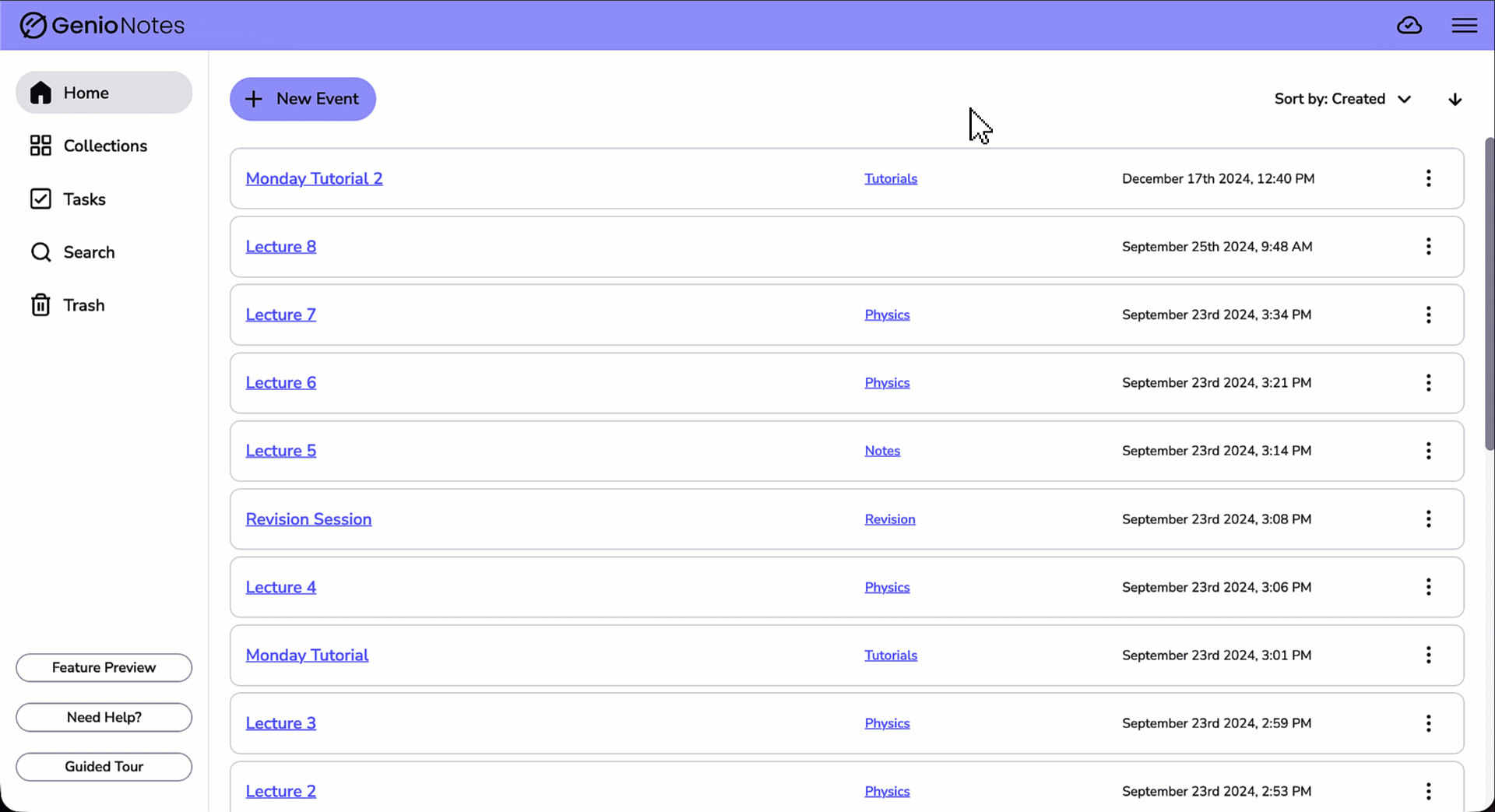
Task: Open options menu for Lecture 3
Action: (1429, 723)
